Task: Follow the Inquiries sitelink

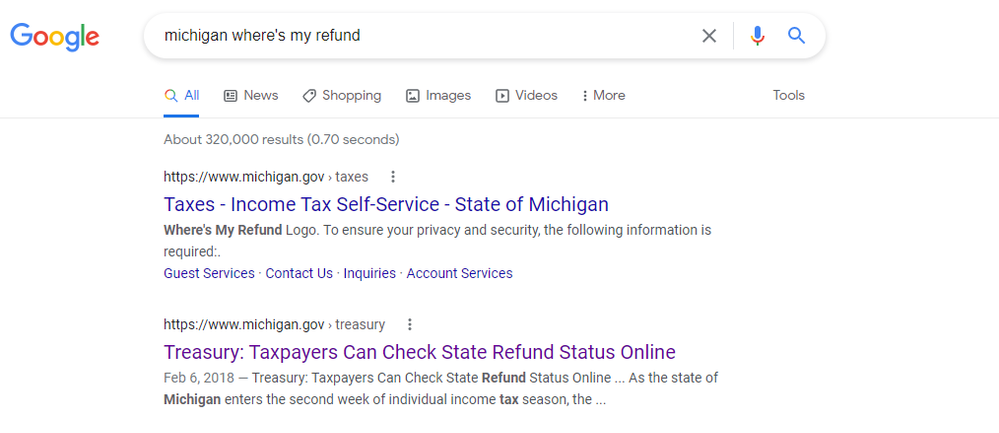Action: (370, 273)
